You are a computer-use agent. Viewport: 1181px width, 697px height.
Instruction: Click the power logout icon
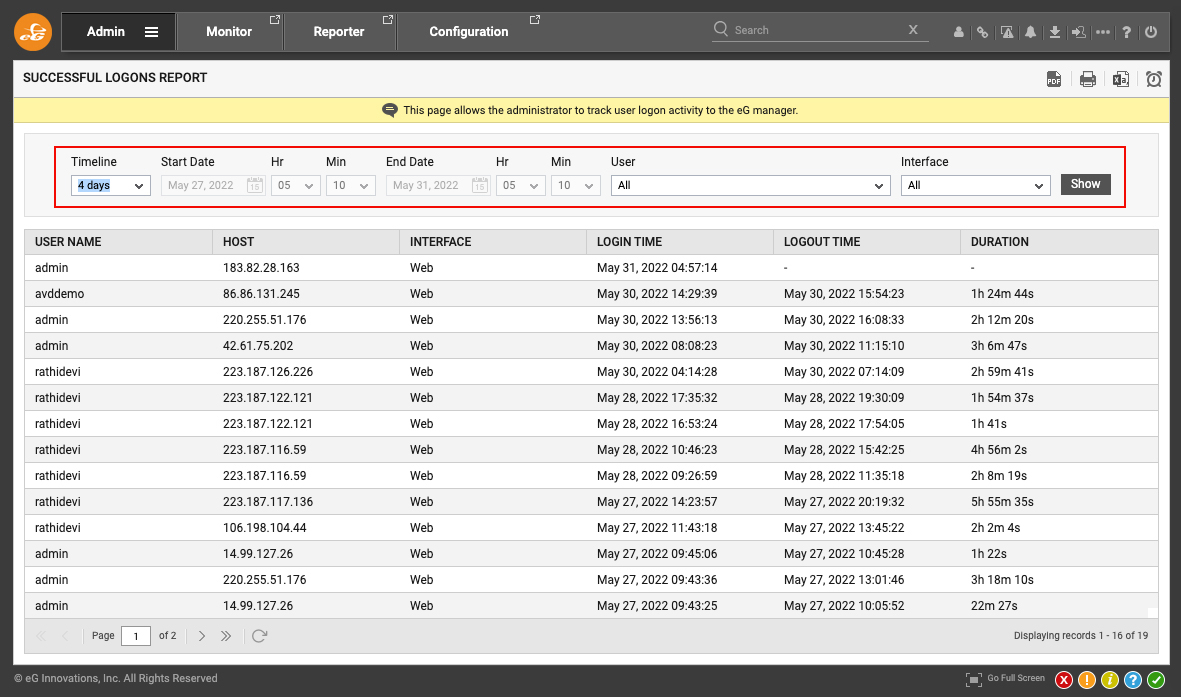pos(1151,32)
